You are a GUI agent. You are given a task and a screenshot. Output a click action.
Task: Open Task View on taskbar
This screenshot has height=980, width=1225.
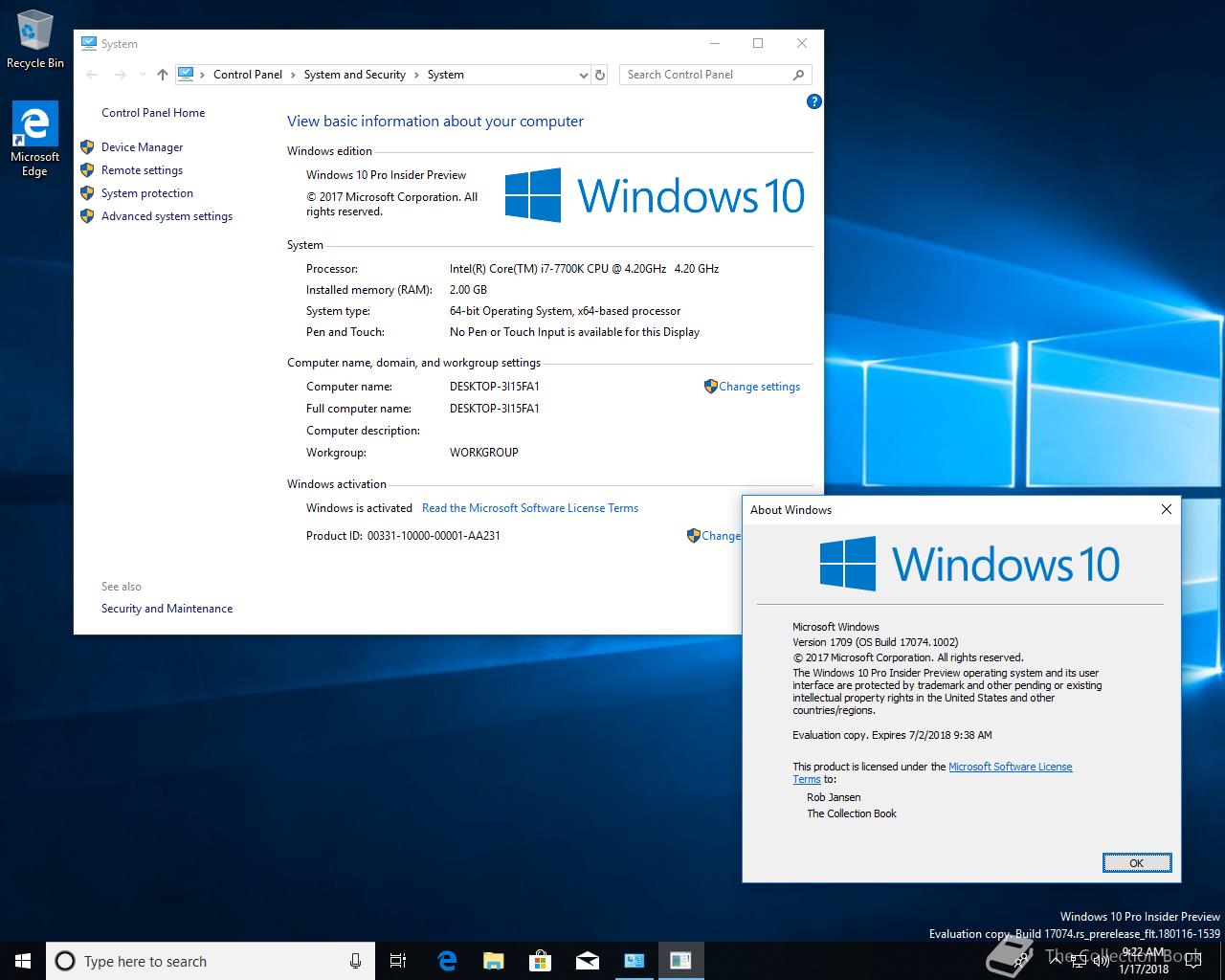click(x=398, y=961)
